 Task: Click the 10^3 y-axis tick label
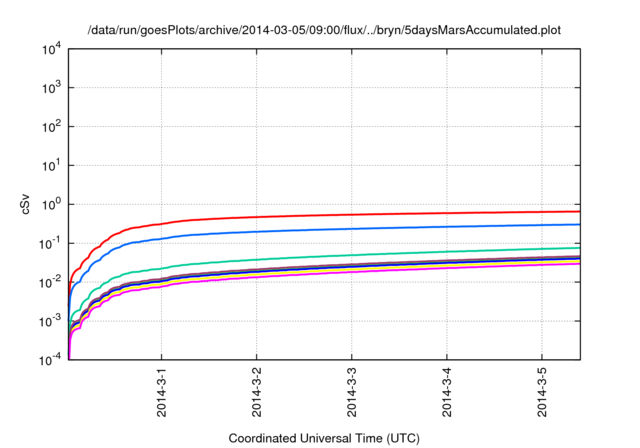pos(51,88)
